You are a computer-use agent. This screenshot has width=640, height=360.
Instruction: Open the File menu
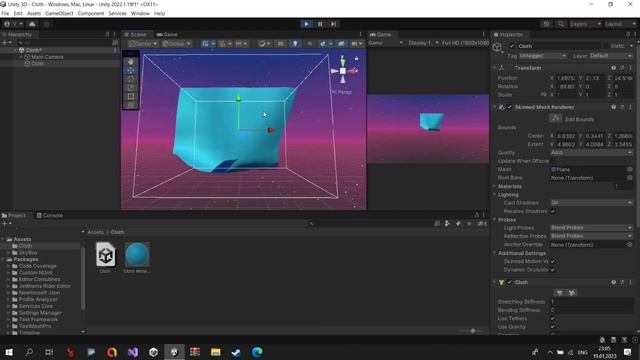(5, 13)
